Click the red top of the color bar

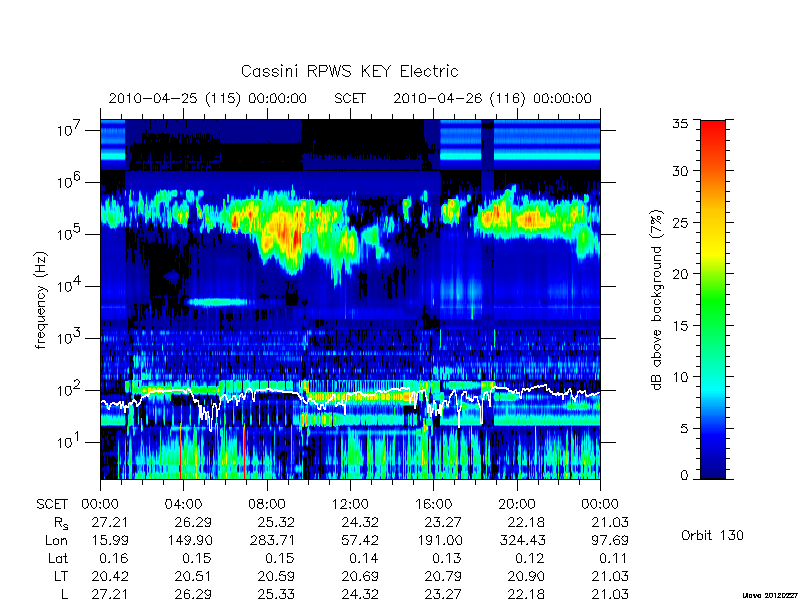pos(713,128)
